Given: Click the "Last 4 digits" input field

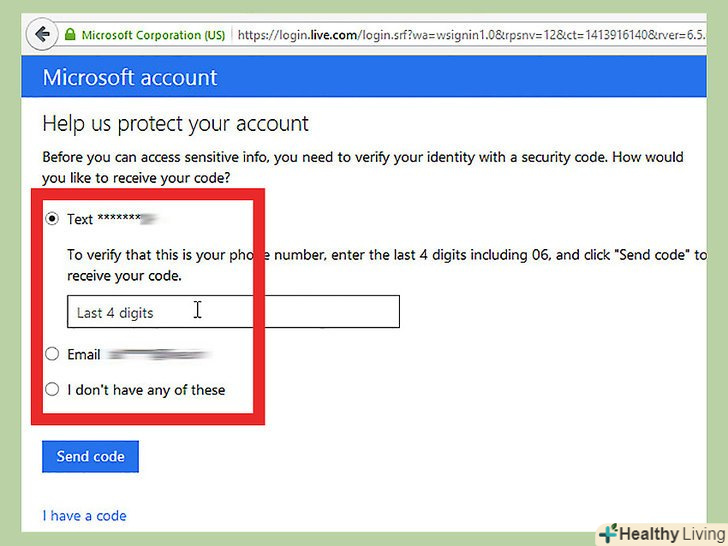Looking at the screenshot, I should point(233,312).
